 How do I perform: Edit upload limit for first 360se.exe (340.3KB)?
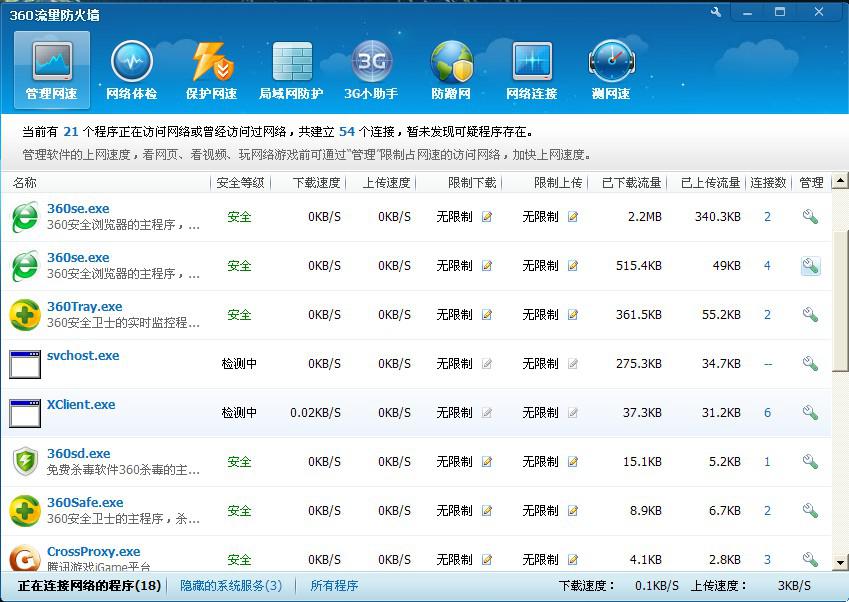tap(573, 217)
